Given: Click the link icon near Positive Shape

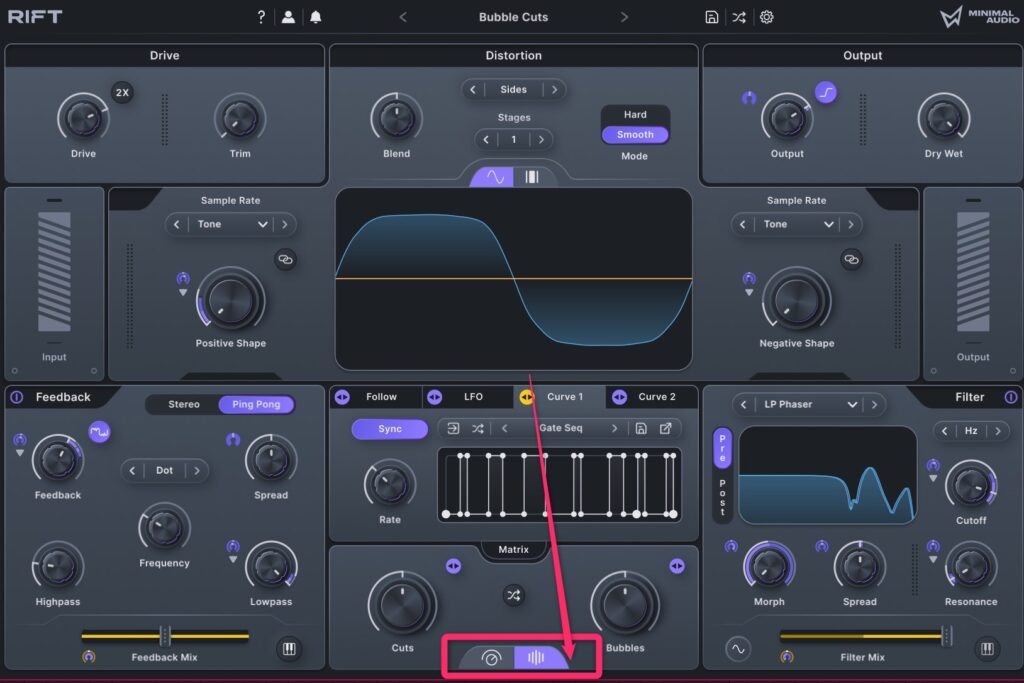Looking at the screenshot, I should [x=285, y=260].
